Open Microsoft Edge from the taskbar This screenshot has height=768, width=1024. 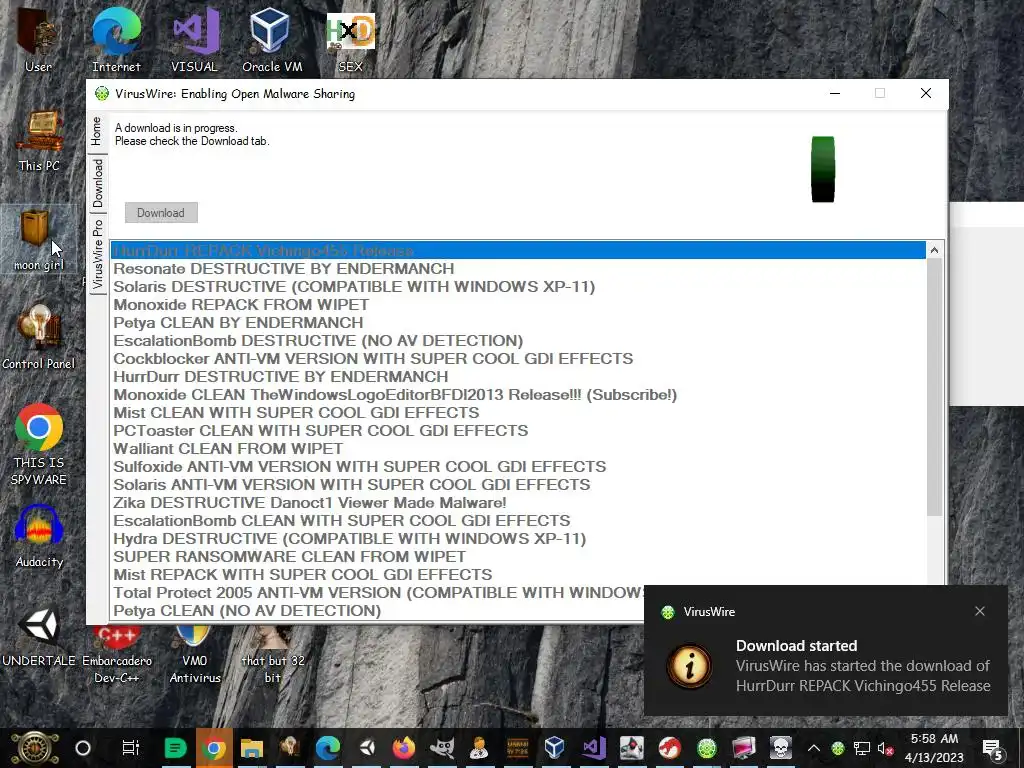(328, 748)
